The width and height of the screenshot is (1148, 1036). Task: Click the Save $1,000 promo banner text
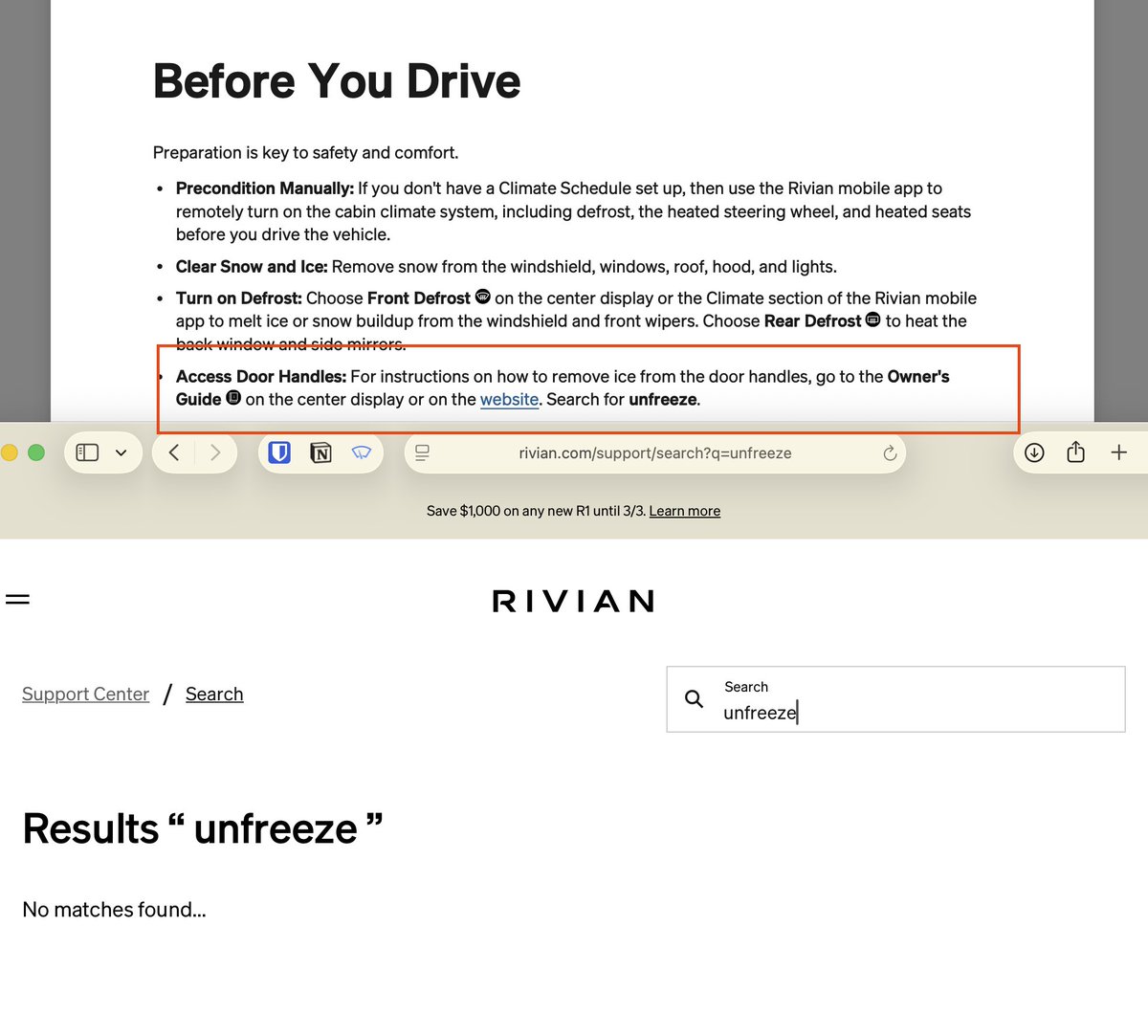pyautogui.click(x=573, y=511)
